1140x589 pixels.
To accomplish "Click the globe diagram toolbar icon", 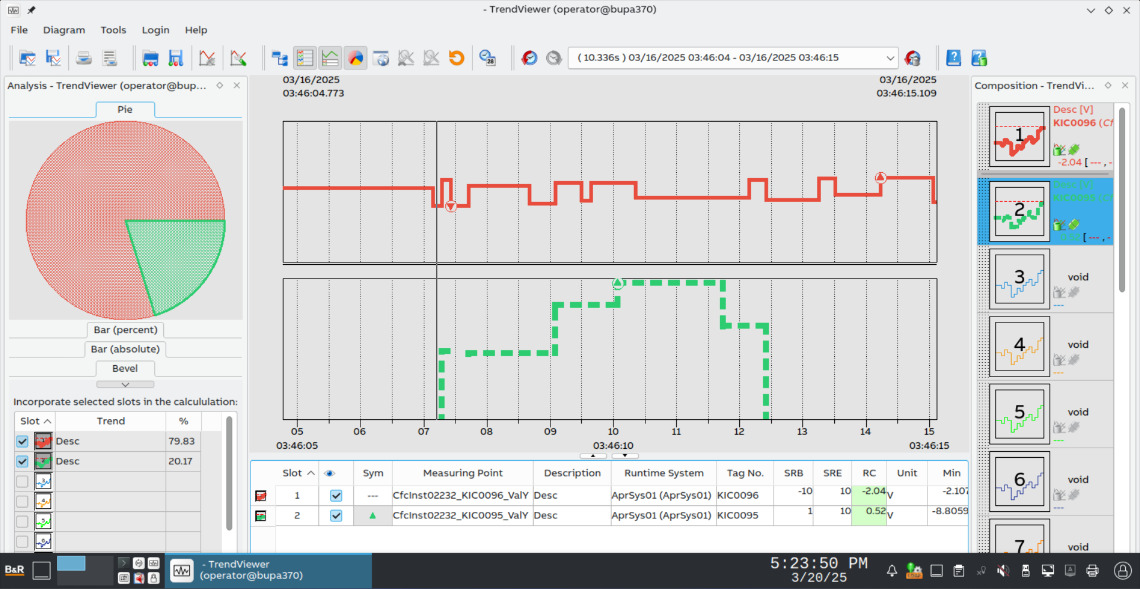I will coord(380,58).
